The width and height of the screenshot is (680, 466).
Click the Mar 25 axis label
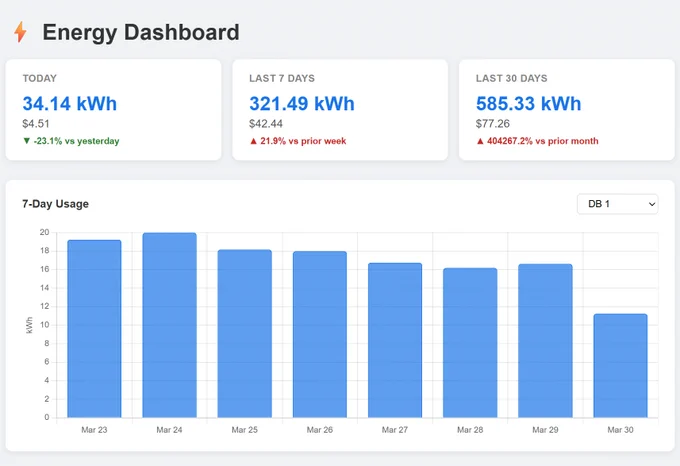[x=245, y=430]
